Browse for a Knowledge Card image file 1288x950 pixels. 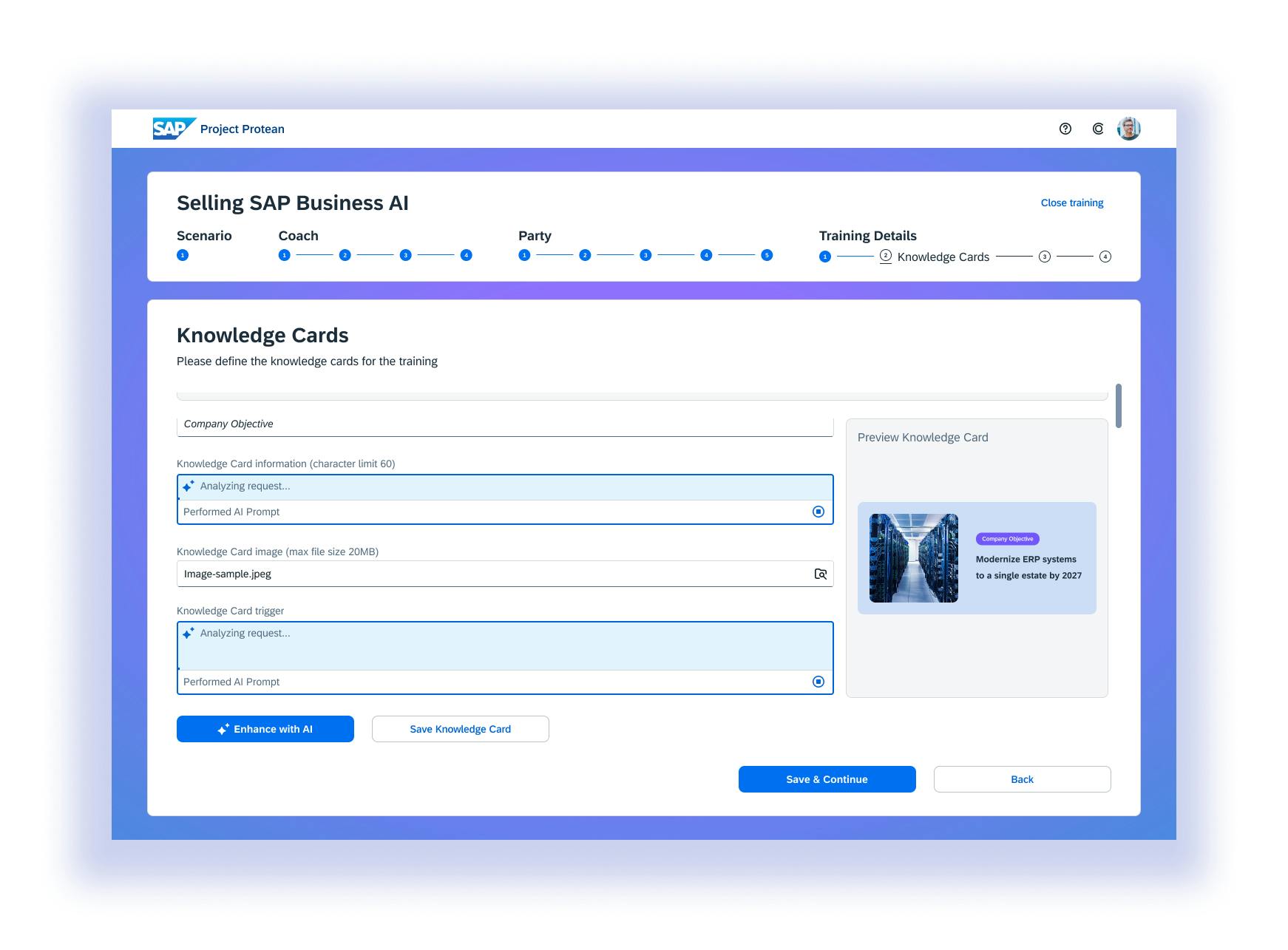coord(821,574)
